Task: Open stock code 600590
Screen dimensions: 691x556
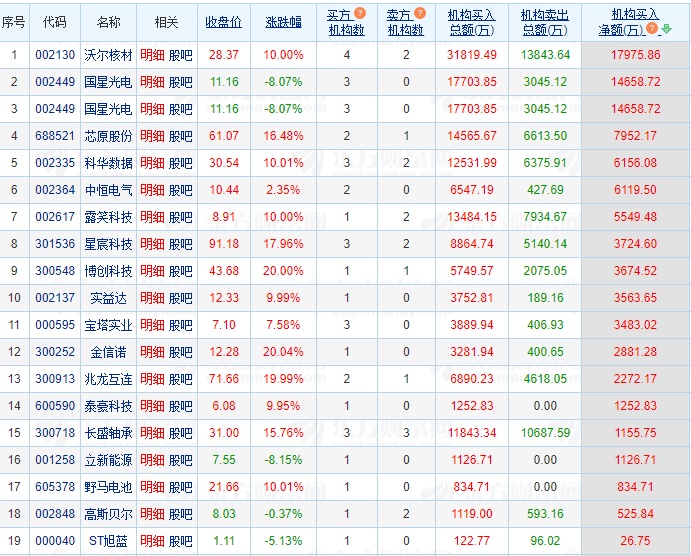Action: (55, 406)
